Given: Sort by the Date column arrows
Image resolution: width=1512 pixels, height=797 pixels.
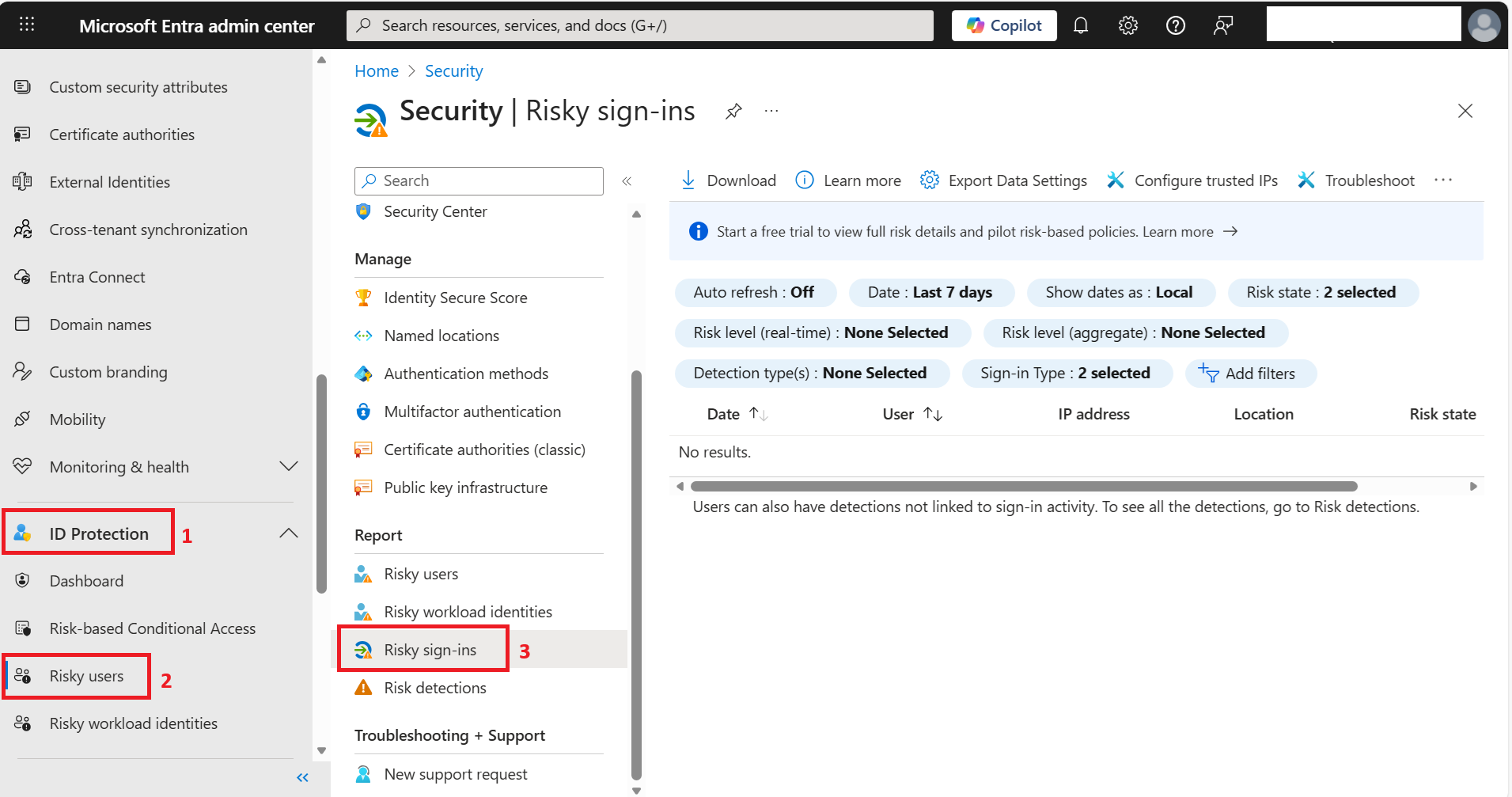Looking at the screenshot, I should [x=759, y=414].
